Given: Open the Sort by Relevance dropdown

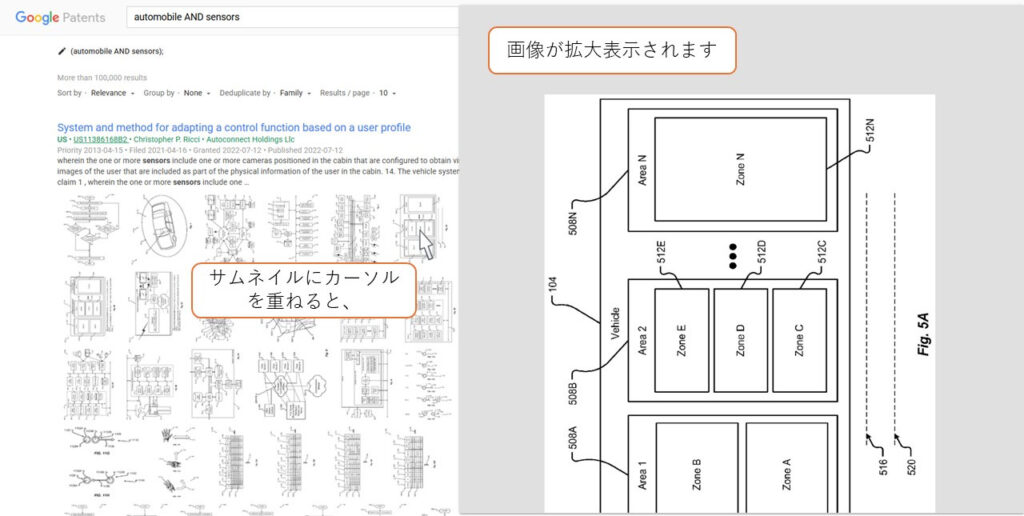Looking at the screenshot, I should point(112,93).
